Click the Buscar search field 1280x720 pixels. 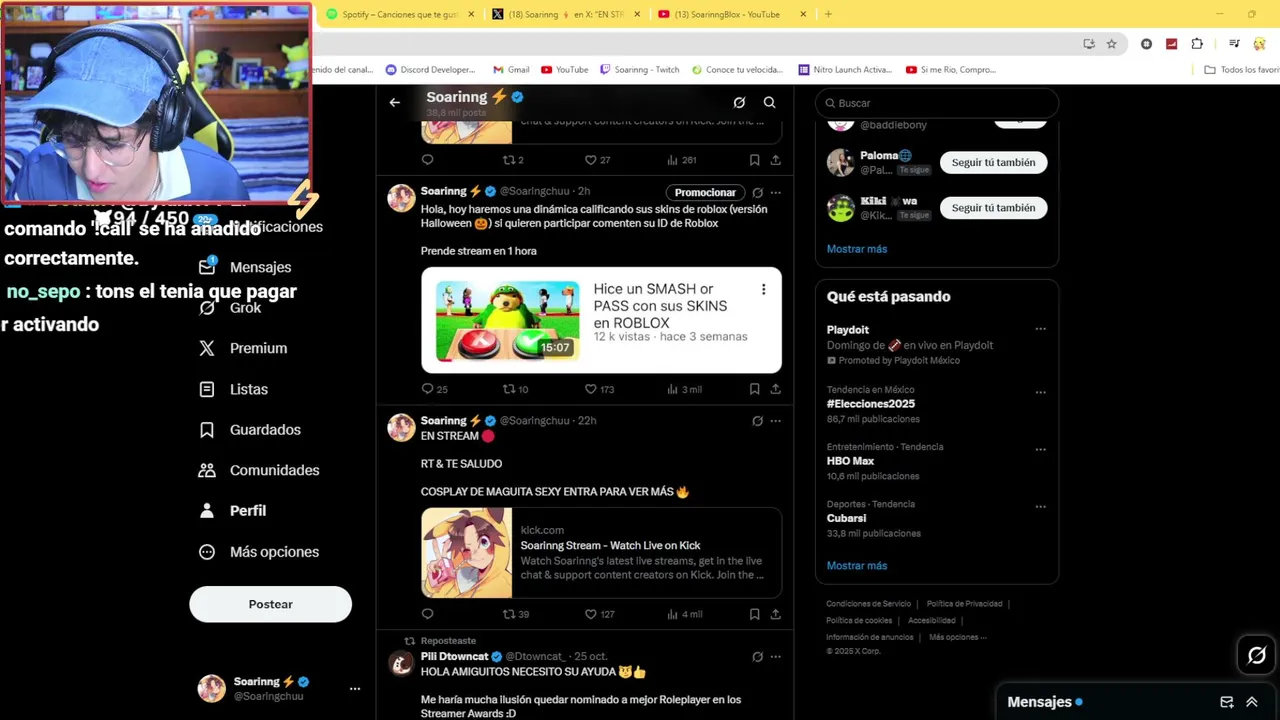(x=937, y=103)
